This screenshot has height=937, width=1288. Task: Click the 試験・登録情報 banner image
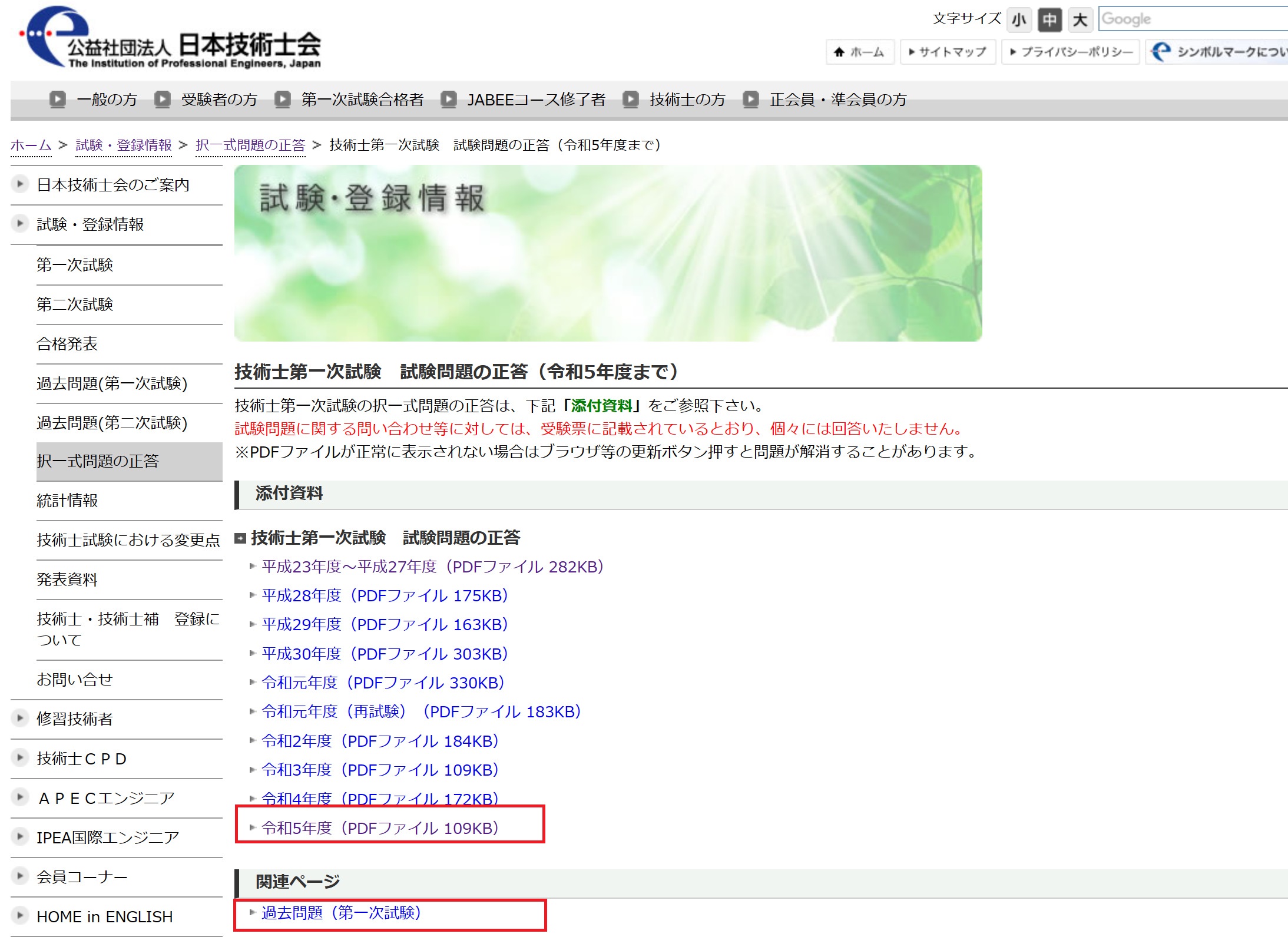pos(608,253)
